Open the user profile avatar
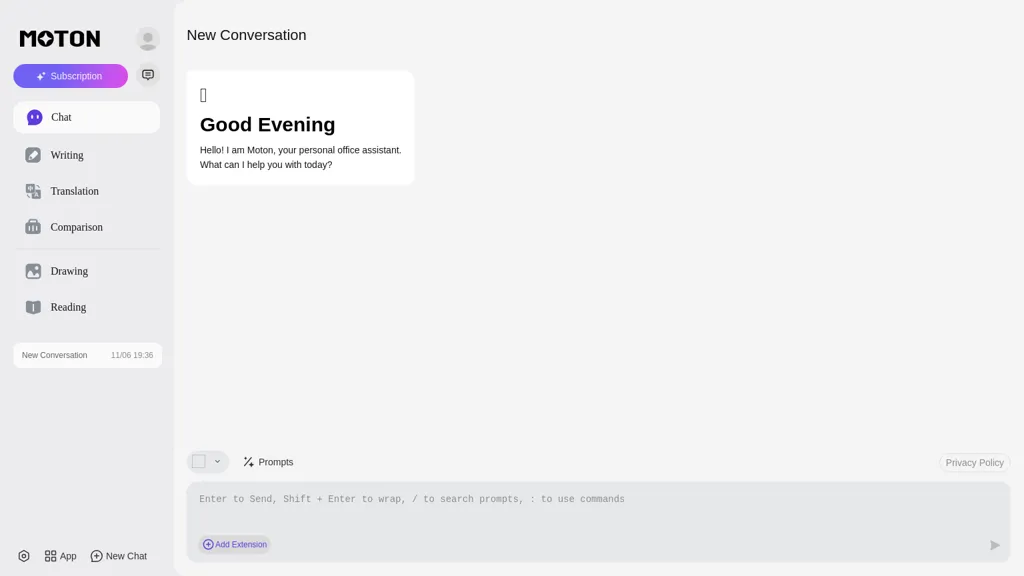Screen dimensions: 1024x576 [148, 39]
